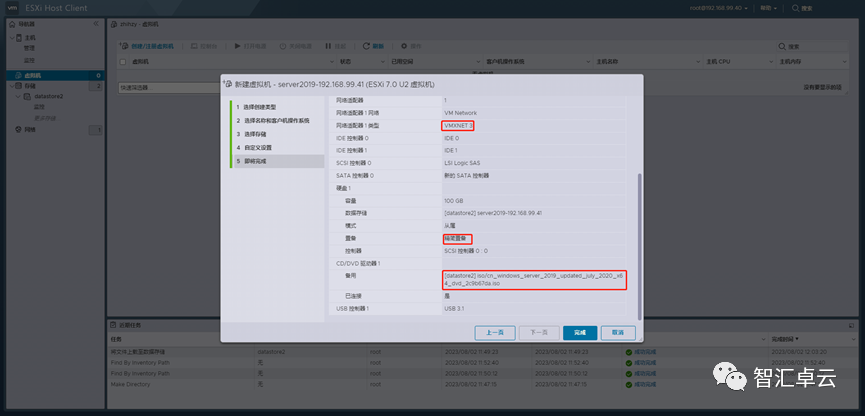The image size is (865, 416).
Task: Click green success icon for datastore2 upload task
Action: tap(628, 351)
